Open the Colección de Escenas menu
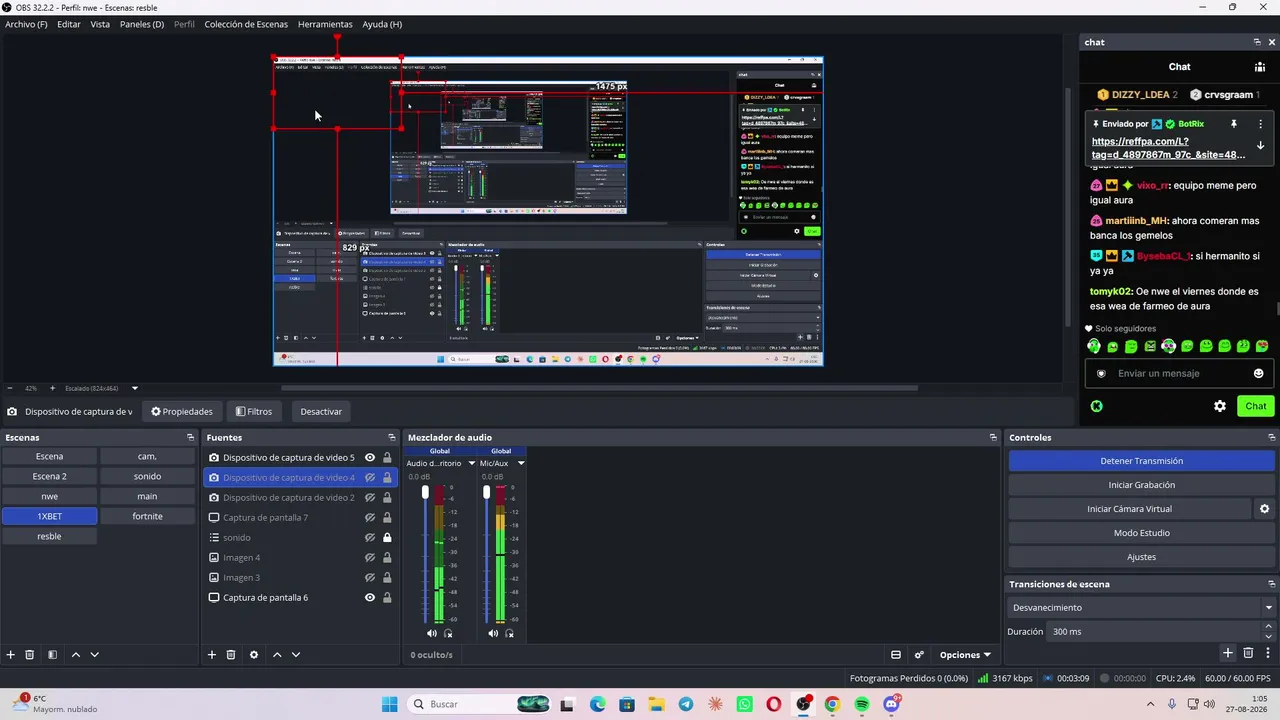The image size is (1280, 720). [246, 24]
